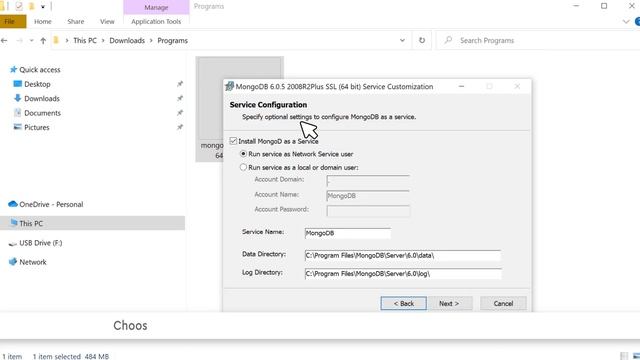Click This PC in address breadcrumb
This screenshot has width=640, height=360.
tap(85, 40)
